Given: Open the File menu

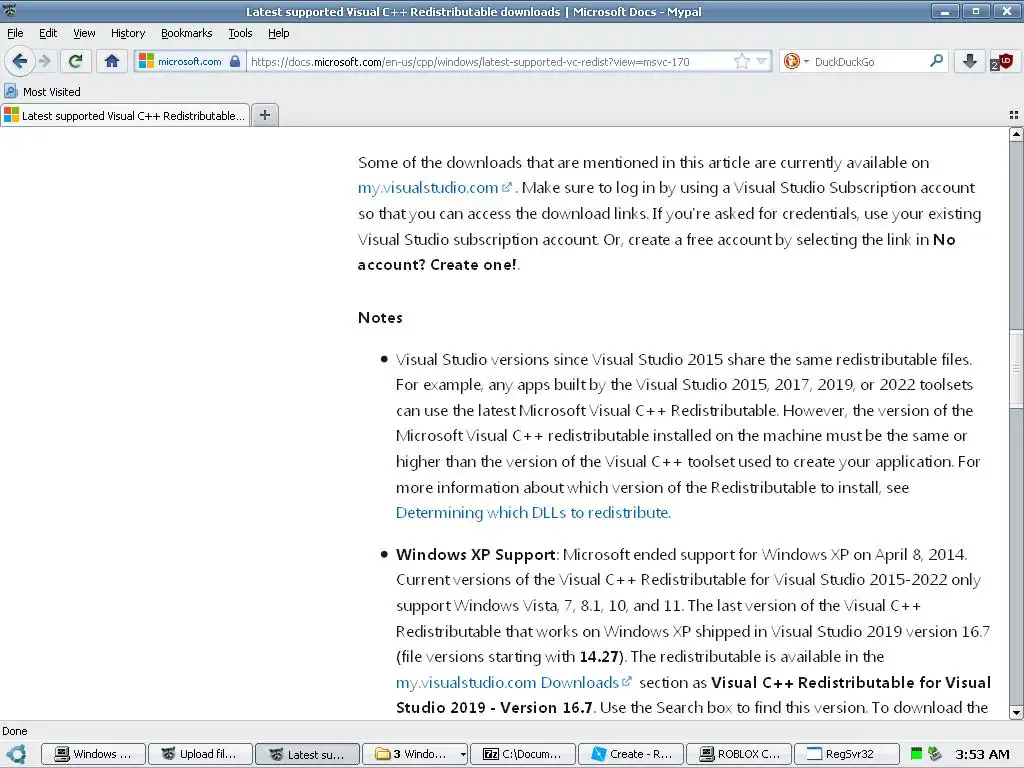Looking at the screenshot, I should click(x=15, y=33).
